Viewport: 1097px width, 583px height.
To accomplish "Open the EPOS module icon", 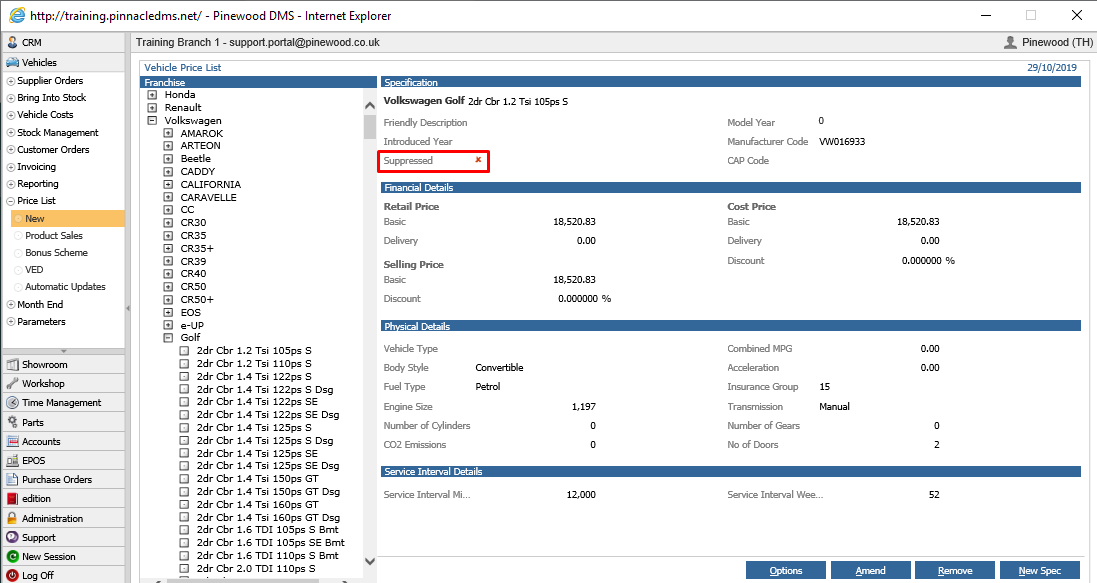I will (12, 461).
